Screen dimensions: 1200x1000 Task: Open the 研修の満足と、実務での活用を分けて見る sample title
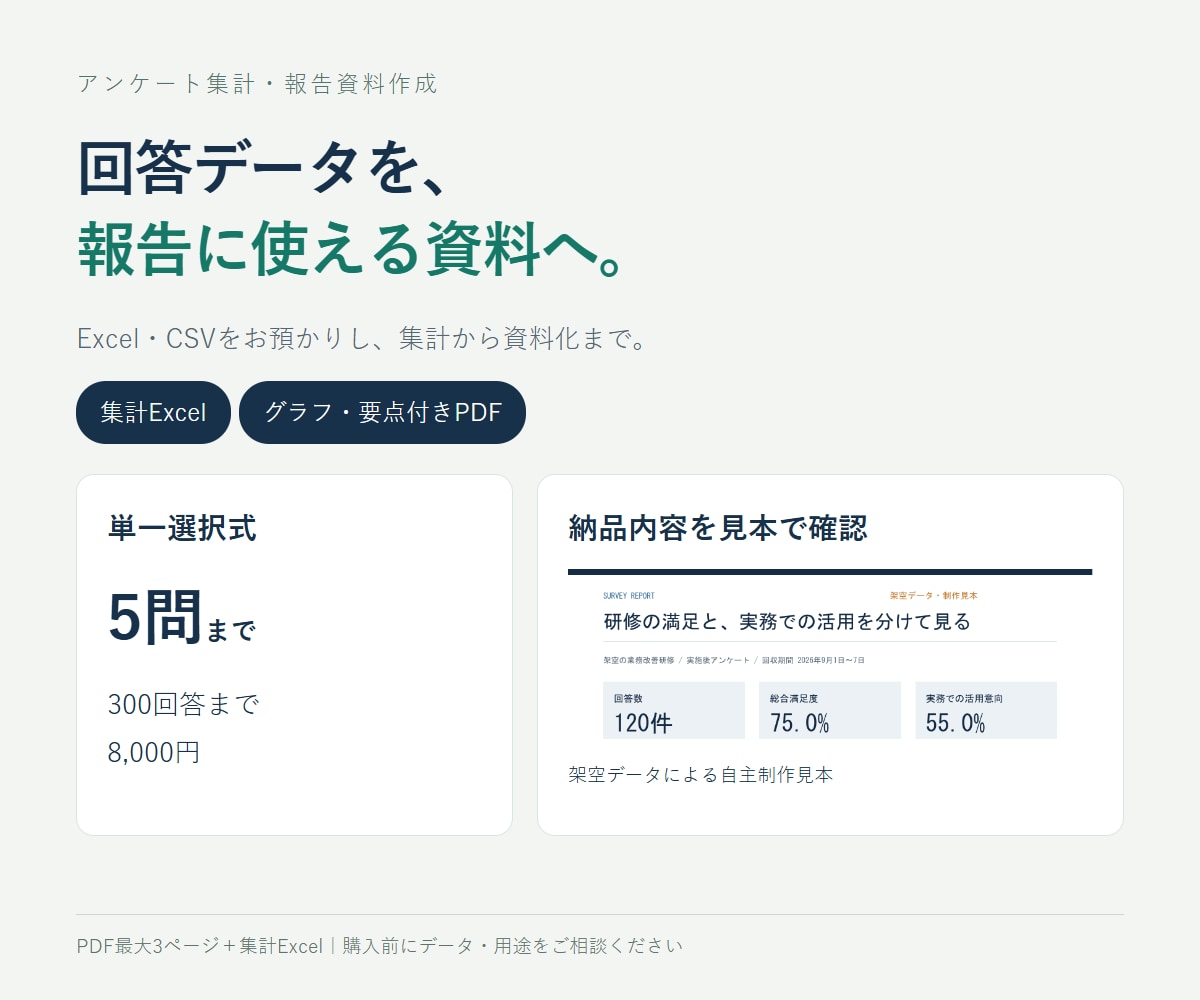pyautogui.click(x=787, y=622)
